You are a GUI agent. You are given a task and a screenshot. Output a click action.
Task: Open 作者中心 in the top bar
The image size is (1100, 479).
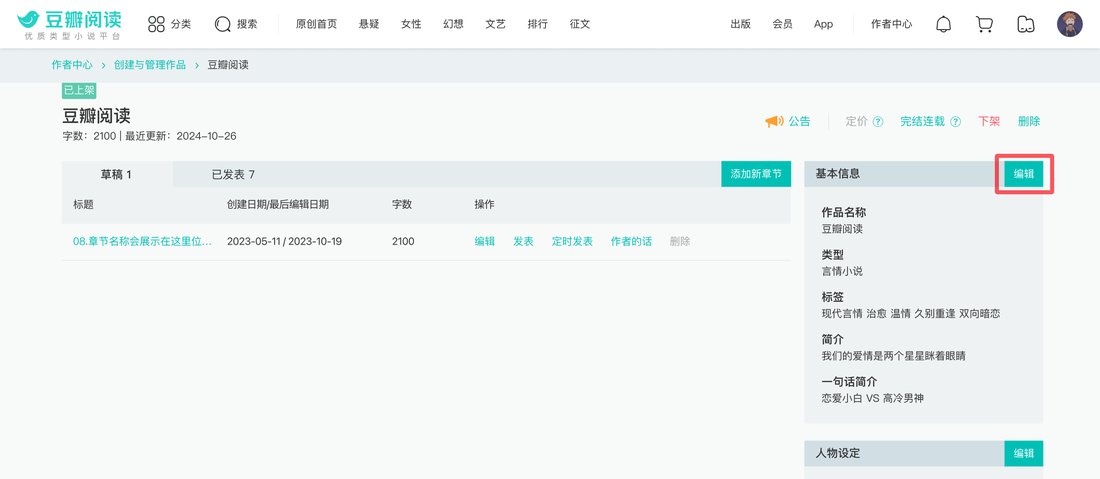coord(892,24)
